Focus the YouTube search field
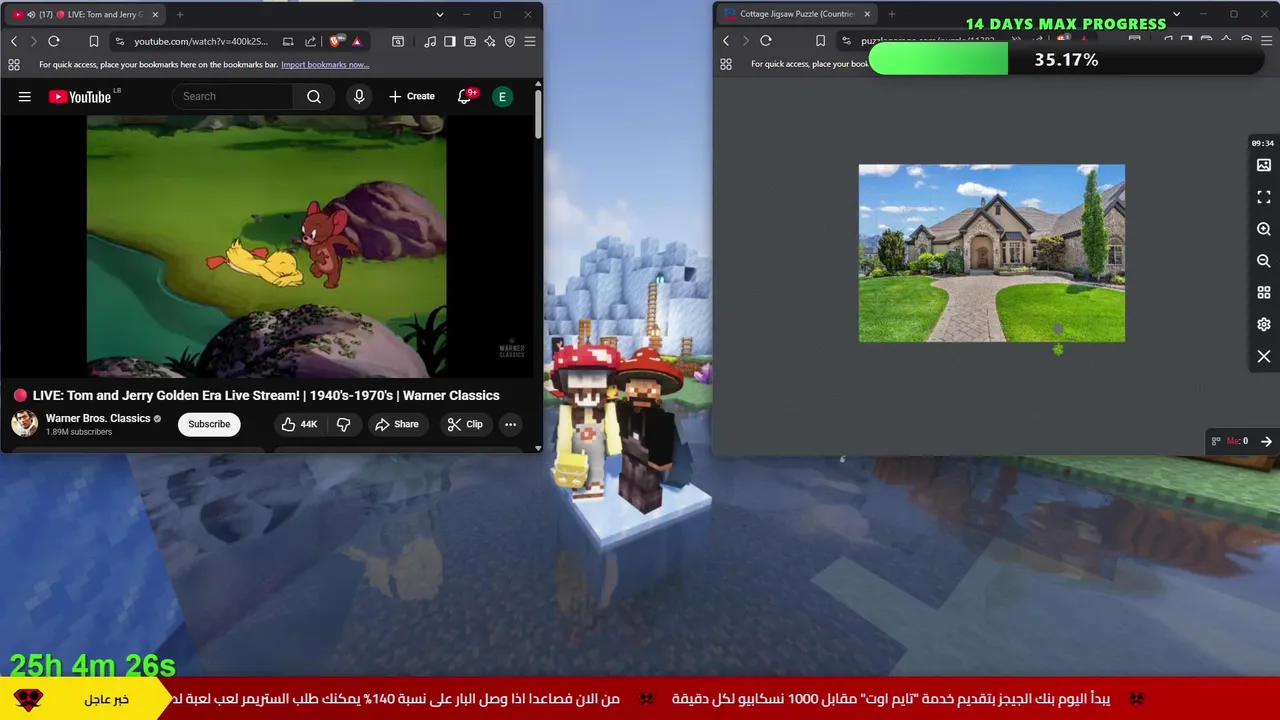This screenshot has width=1280, height=720. point(235,96)
